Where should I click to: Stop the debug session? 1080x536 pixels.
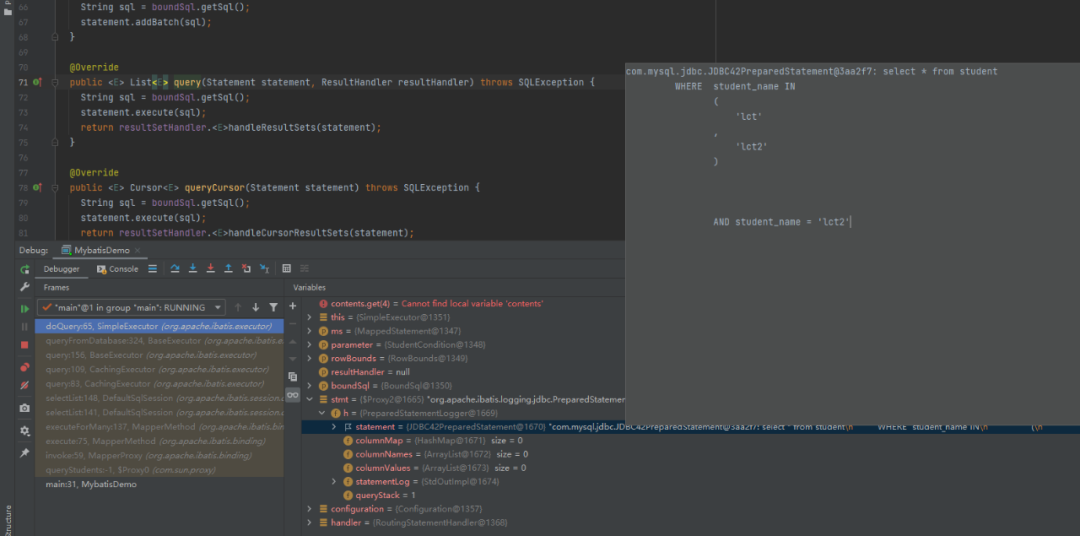25,344
